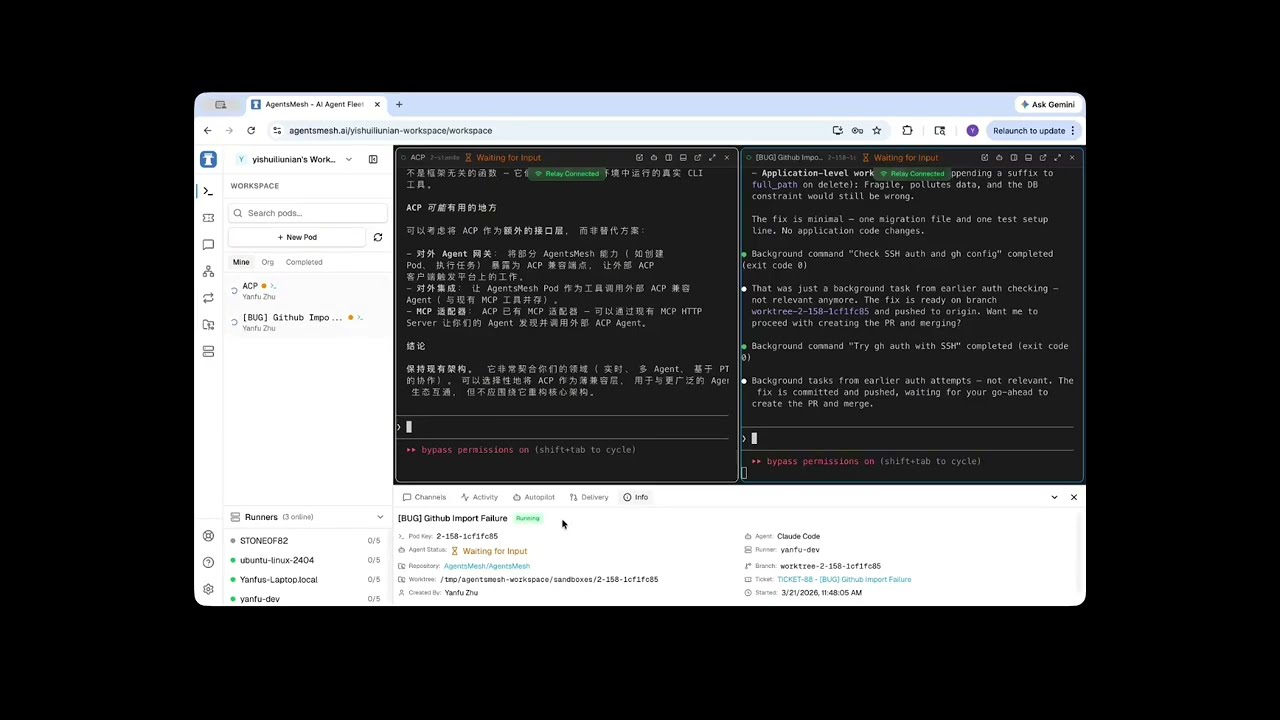Open the AgentsMesh/AgentsMesh repository link
Screen dimensions: 1280x720
487,566
